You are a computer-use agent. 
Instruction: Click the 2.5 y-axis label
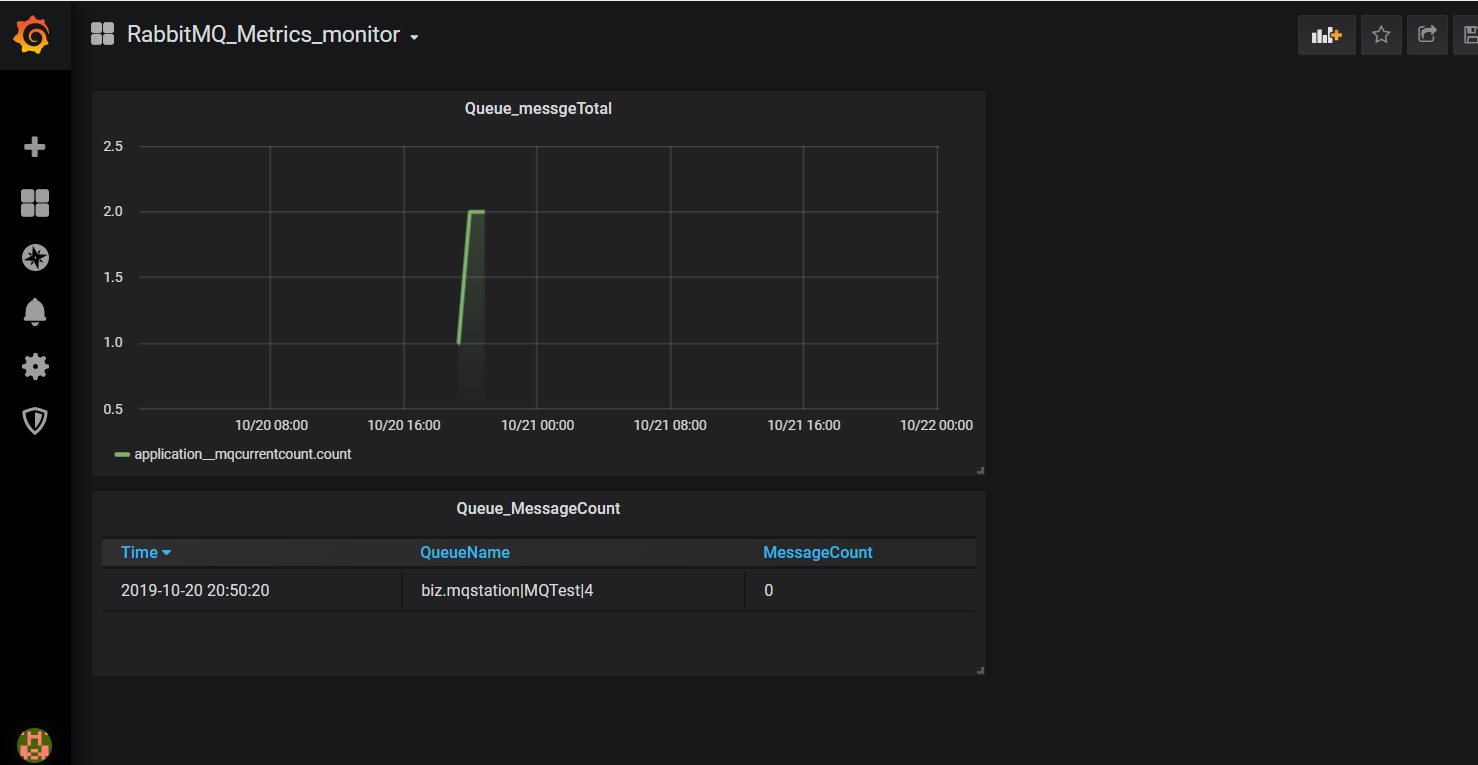click(x=113, y=146)
